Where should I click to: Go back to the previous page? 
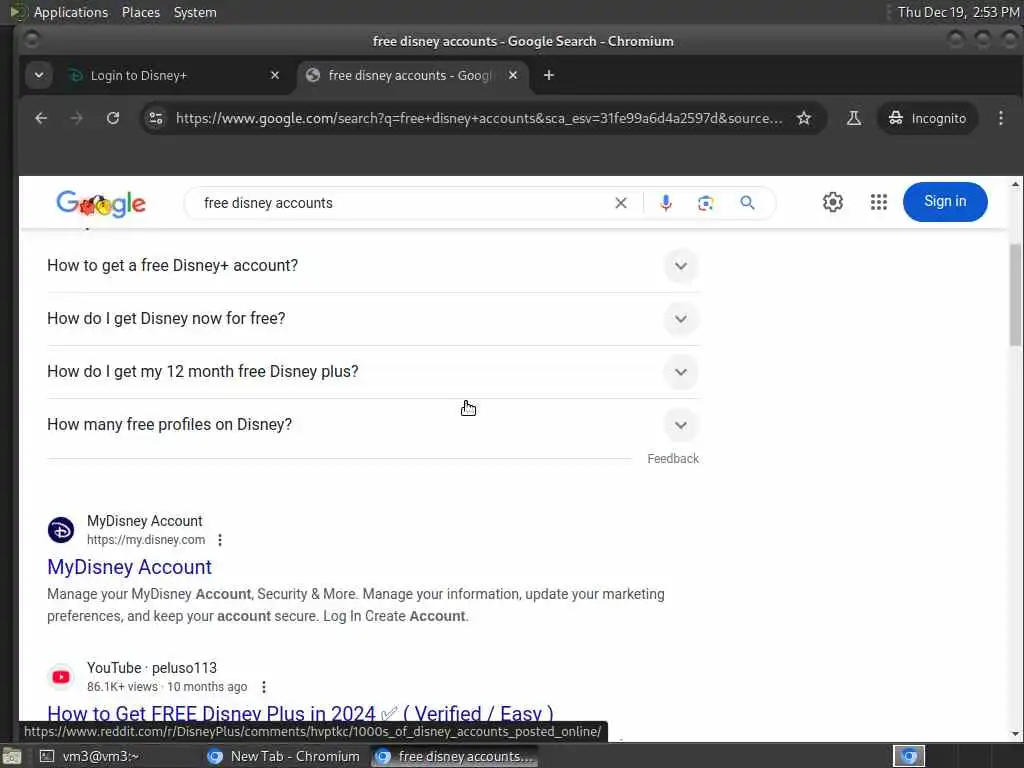pyautogui.click(x=40, y=118)
